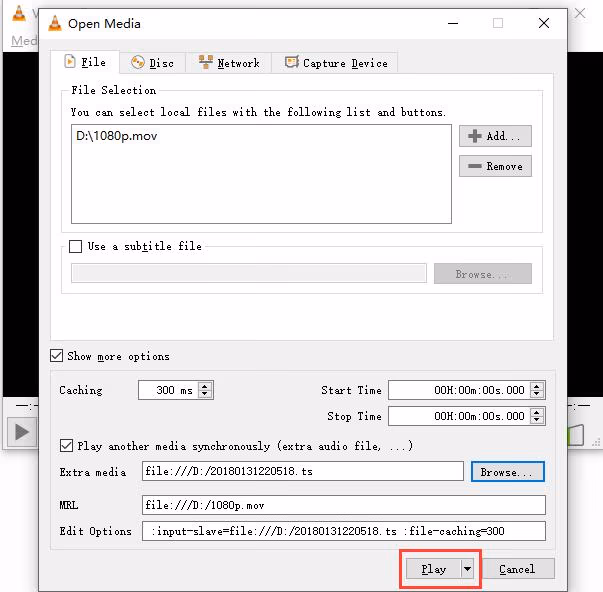Click the Edit Options text field
The width and height of the screenshot is (603, 592).
click(x=343, y=531)
